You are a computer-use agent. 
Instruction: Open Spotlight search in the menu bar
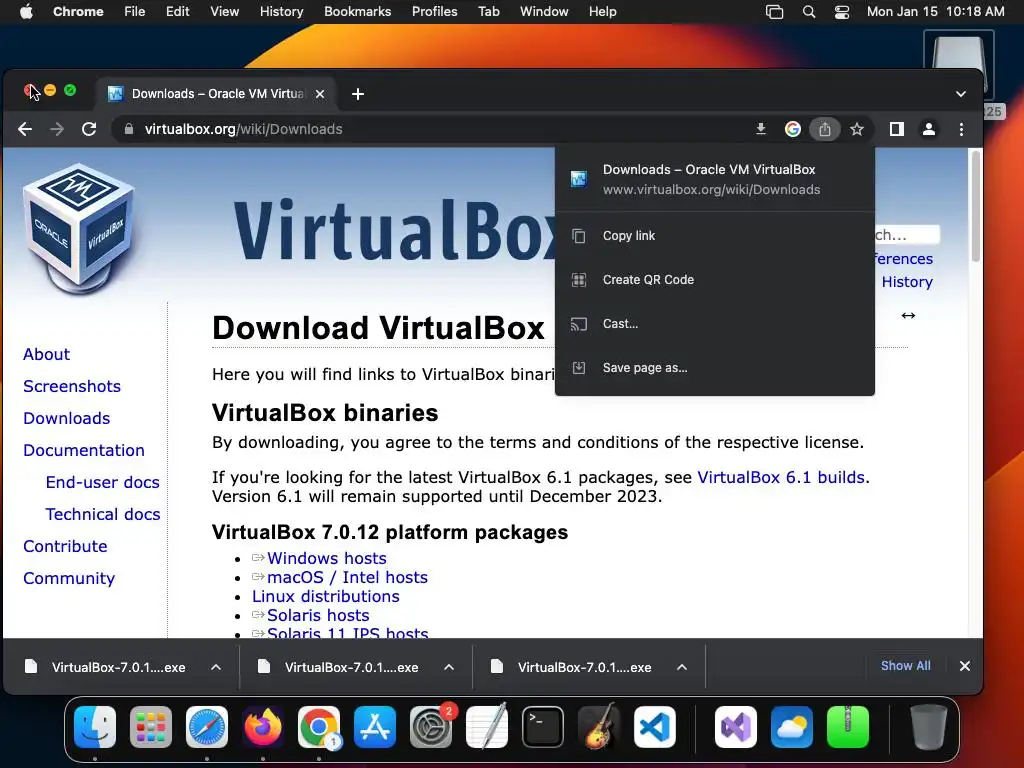[x=808, y=12]
